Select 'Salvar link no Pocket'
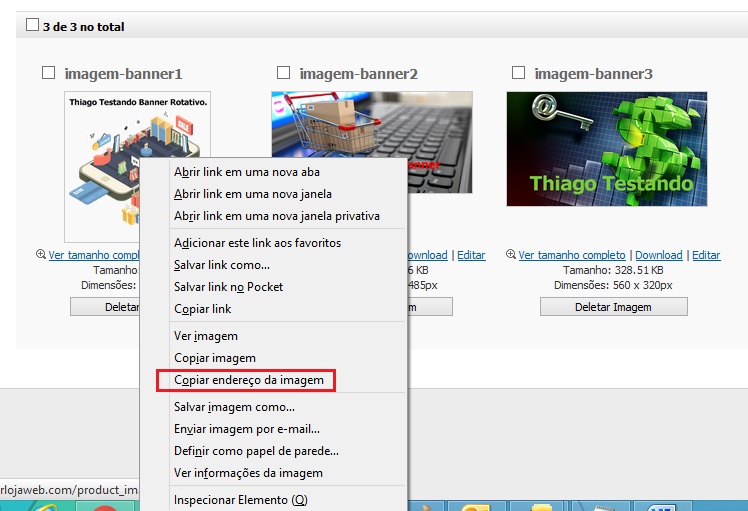The width and height of the screenshot is (748, 511). (229, 287)
